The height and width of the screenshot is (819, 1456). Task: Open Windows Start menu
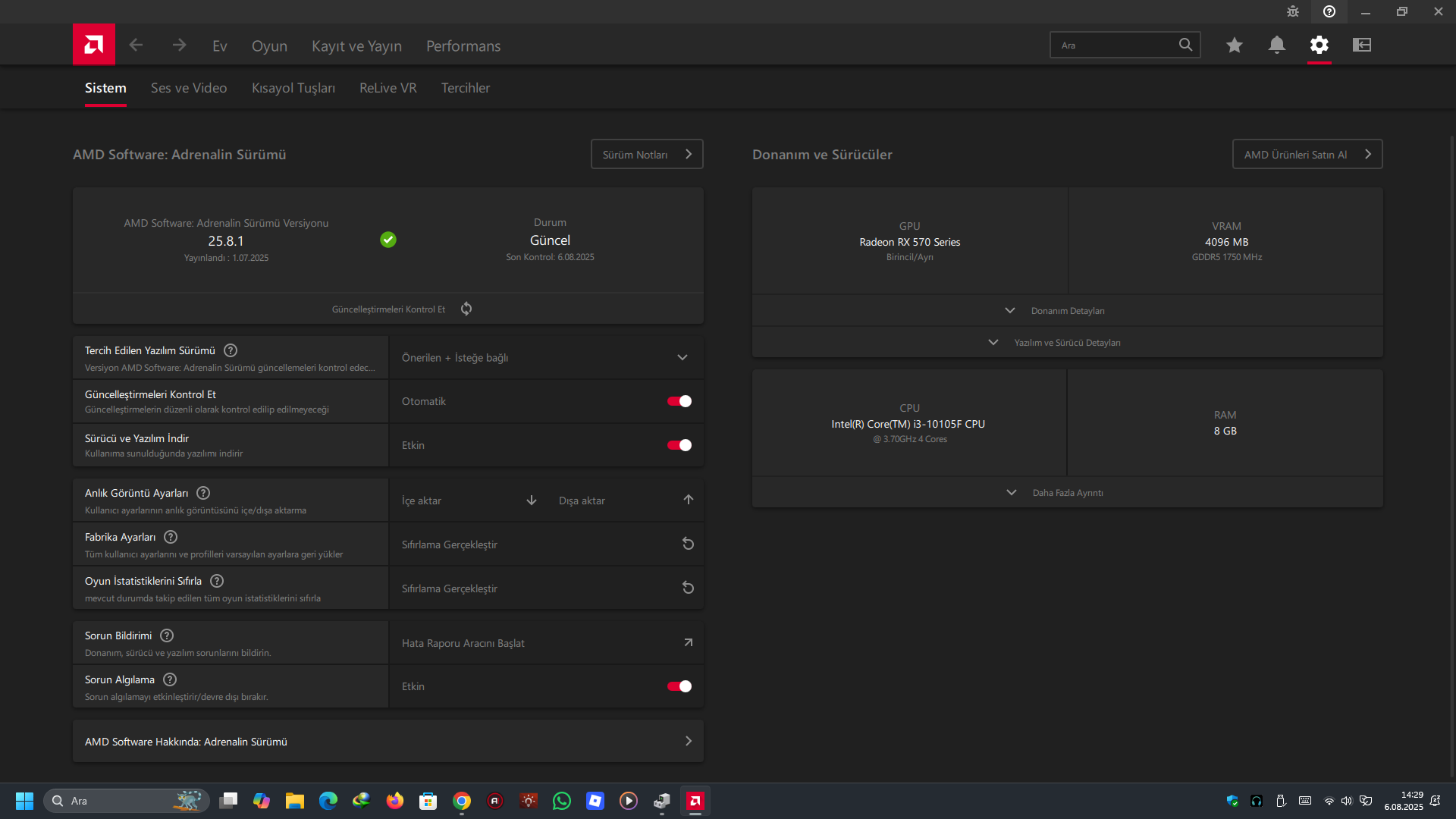(x=24, y=801)
